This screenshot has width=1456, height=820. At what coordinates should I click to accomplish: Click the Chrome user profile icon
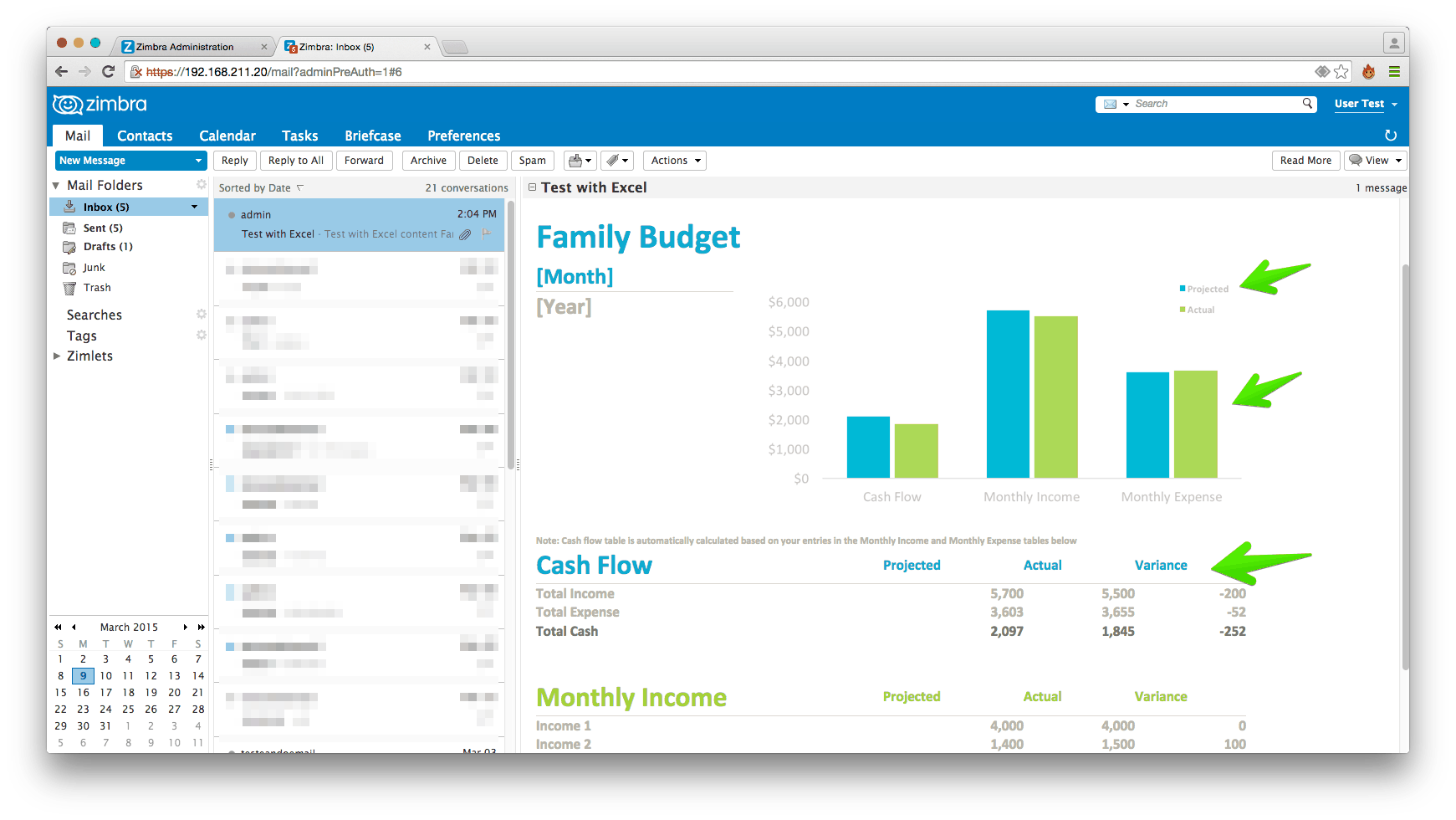1393,42
